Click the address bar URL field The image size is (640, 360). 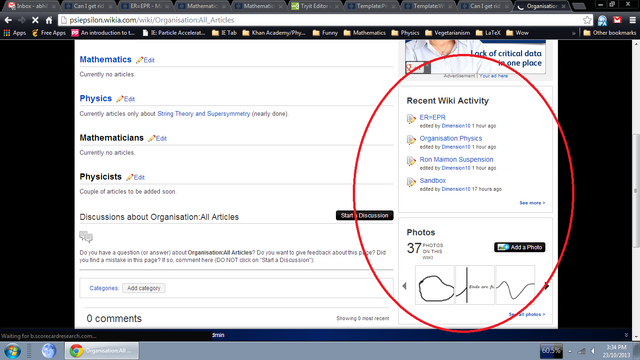pos(320,20)
